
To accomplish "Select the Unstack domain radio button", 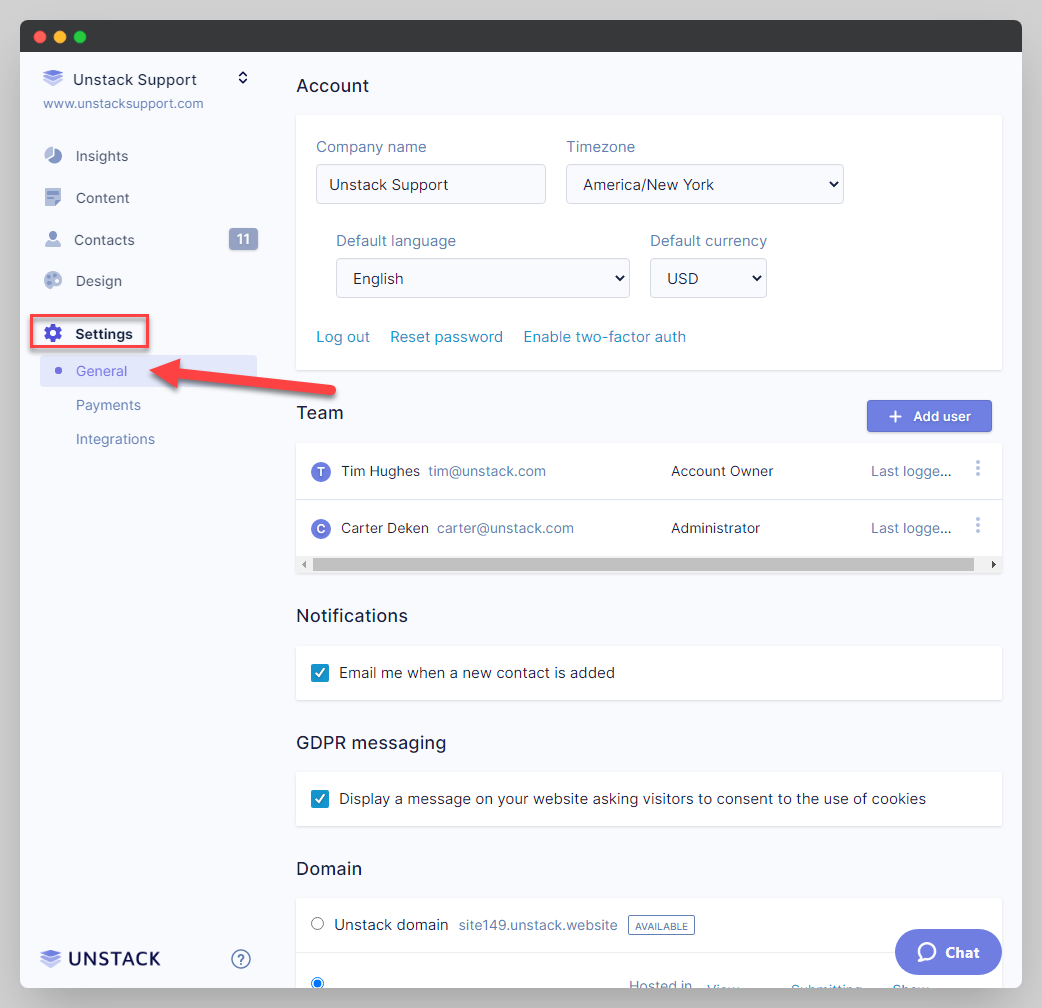I will [318, 924].
